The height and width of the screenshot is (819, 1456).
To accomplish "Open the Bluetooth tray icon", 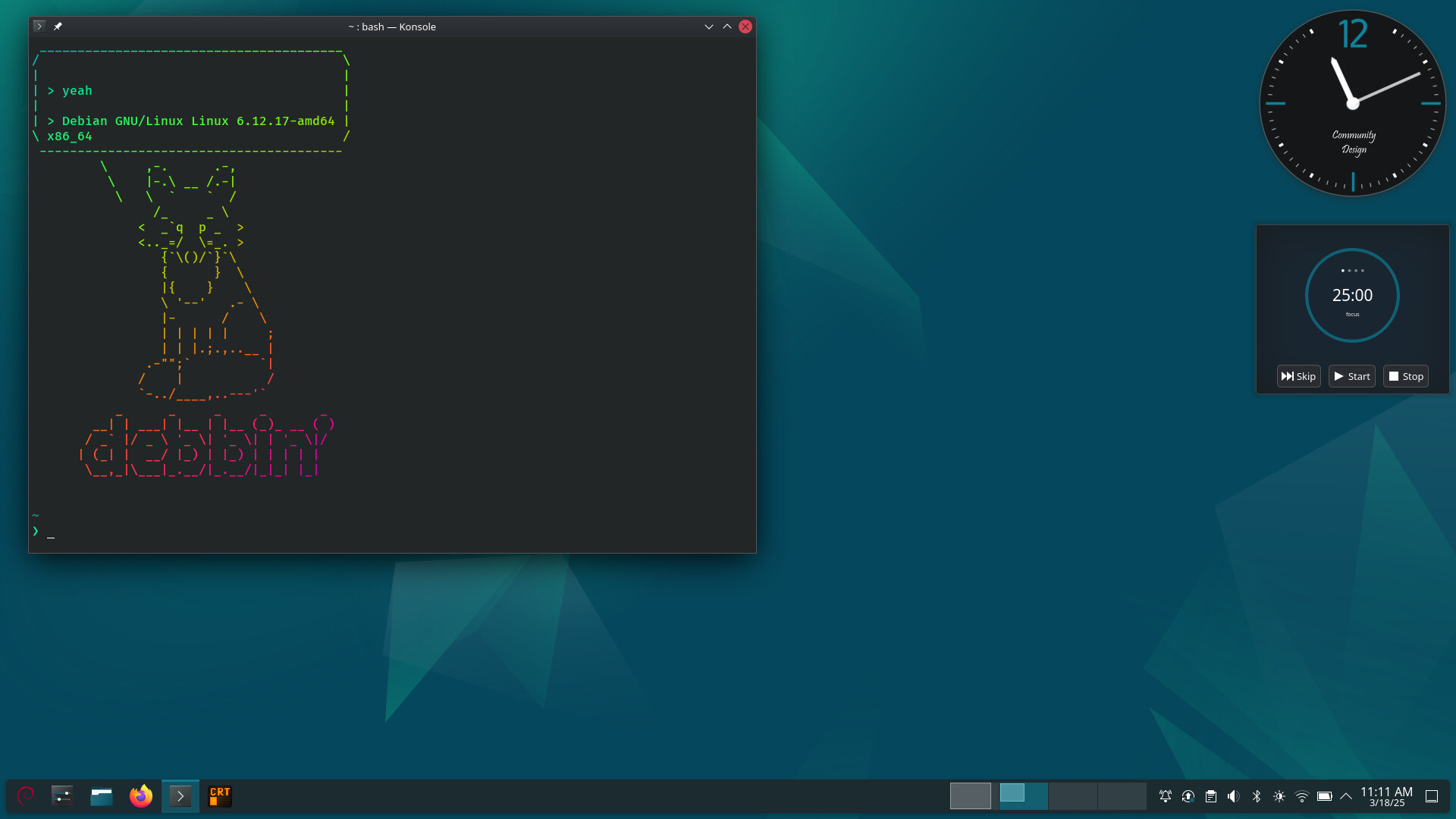I will (x=1257, y=796).
